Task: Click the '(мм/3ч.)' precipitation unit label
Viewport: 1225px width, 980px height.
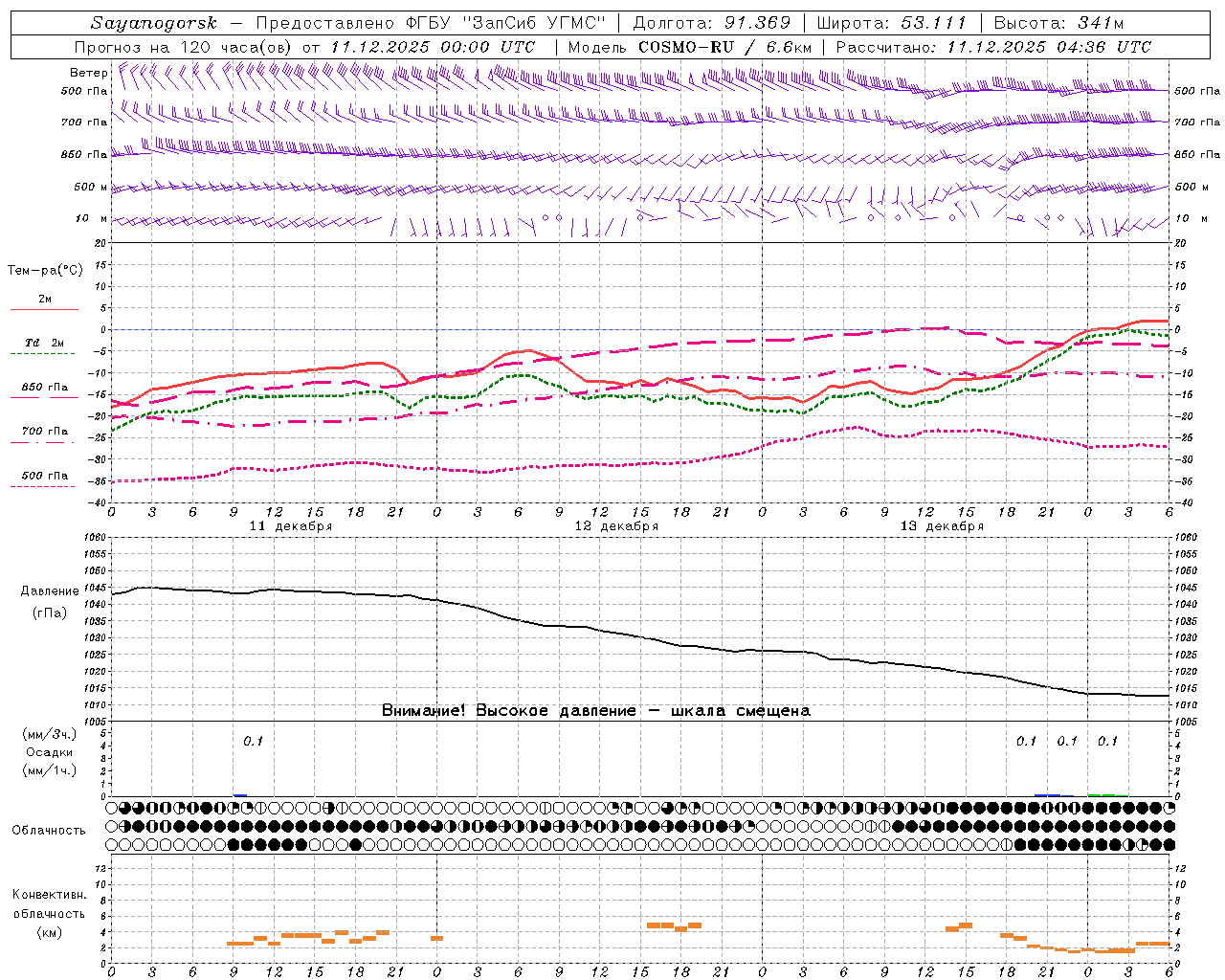Action: click(50, 734)
